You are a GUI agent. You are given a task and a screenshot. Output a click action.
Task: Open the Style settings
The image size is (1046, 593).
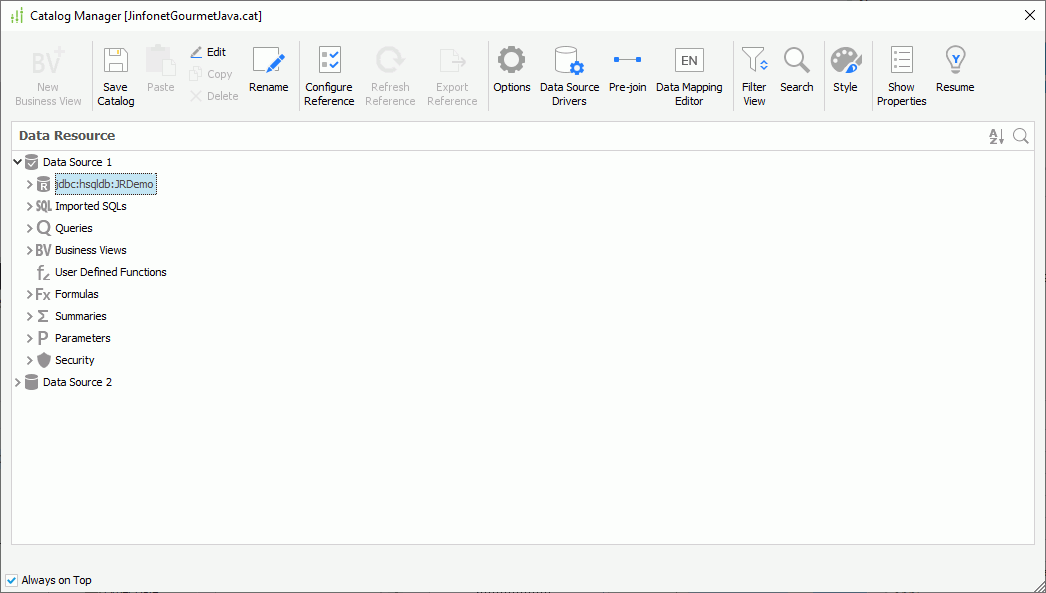pyautogui.click(x=845, y=70)
